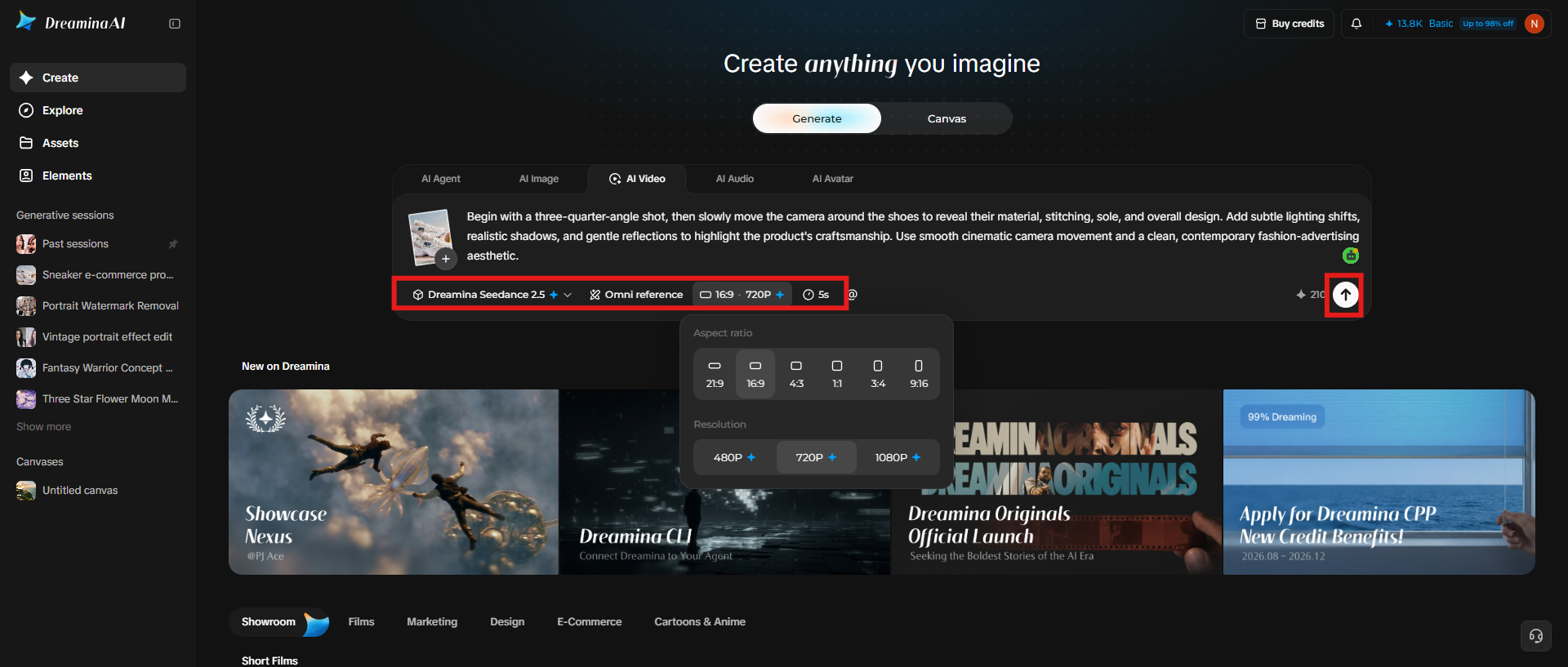1568x667 pixels.
Task: Select the 21:9 aspect ratio
Action: point(715,374)
